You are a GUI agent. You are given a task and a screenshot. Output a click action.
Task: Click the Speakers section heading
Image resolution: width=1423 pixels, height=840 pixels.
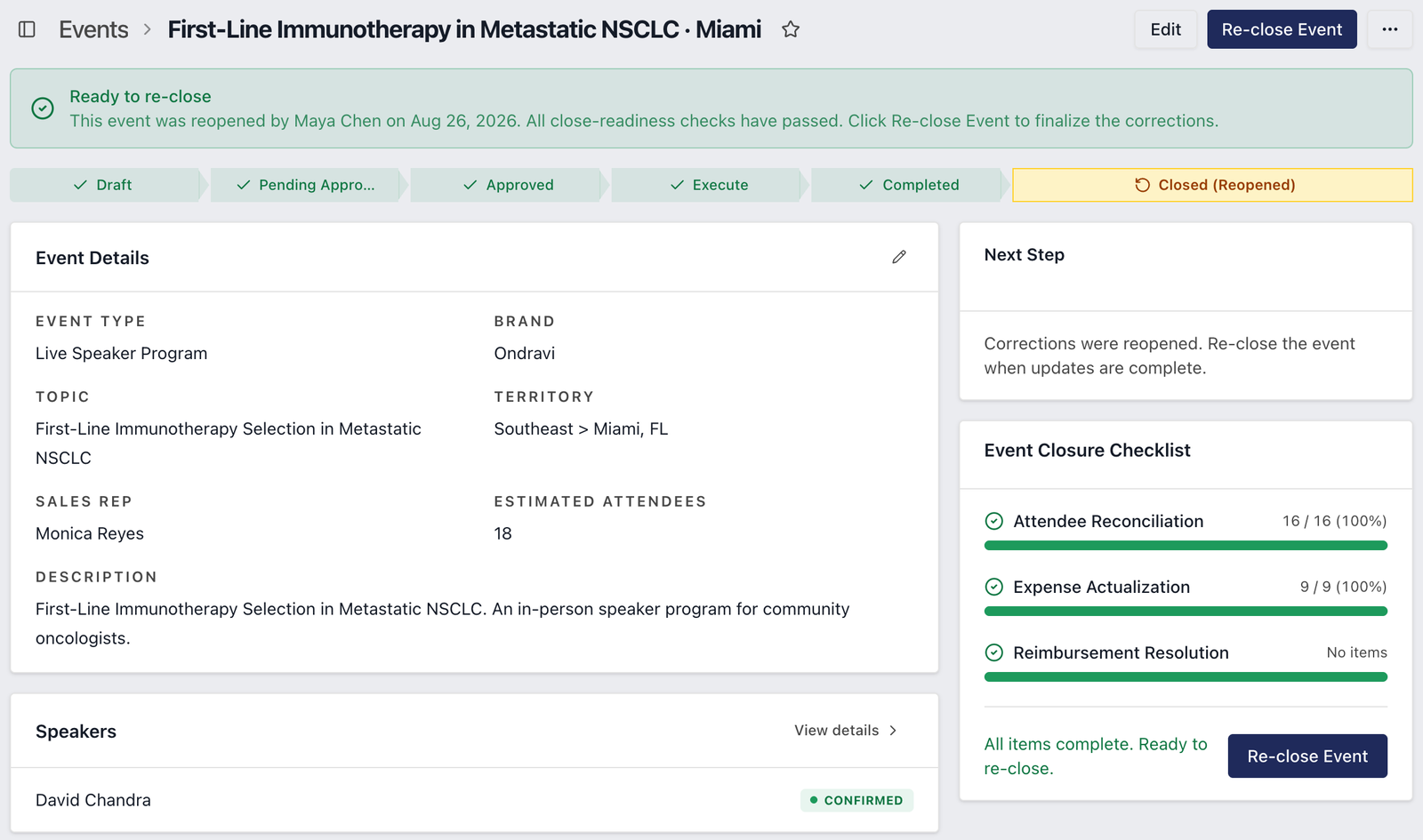(76, 732)
